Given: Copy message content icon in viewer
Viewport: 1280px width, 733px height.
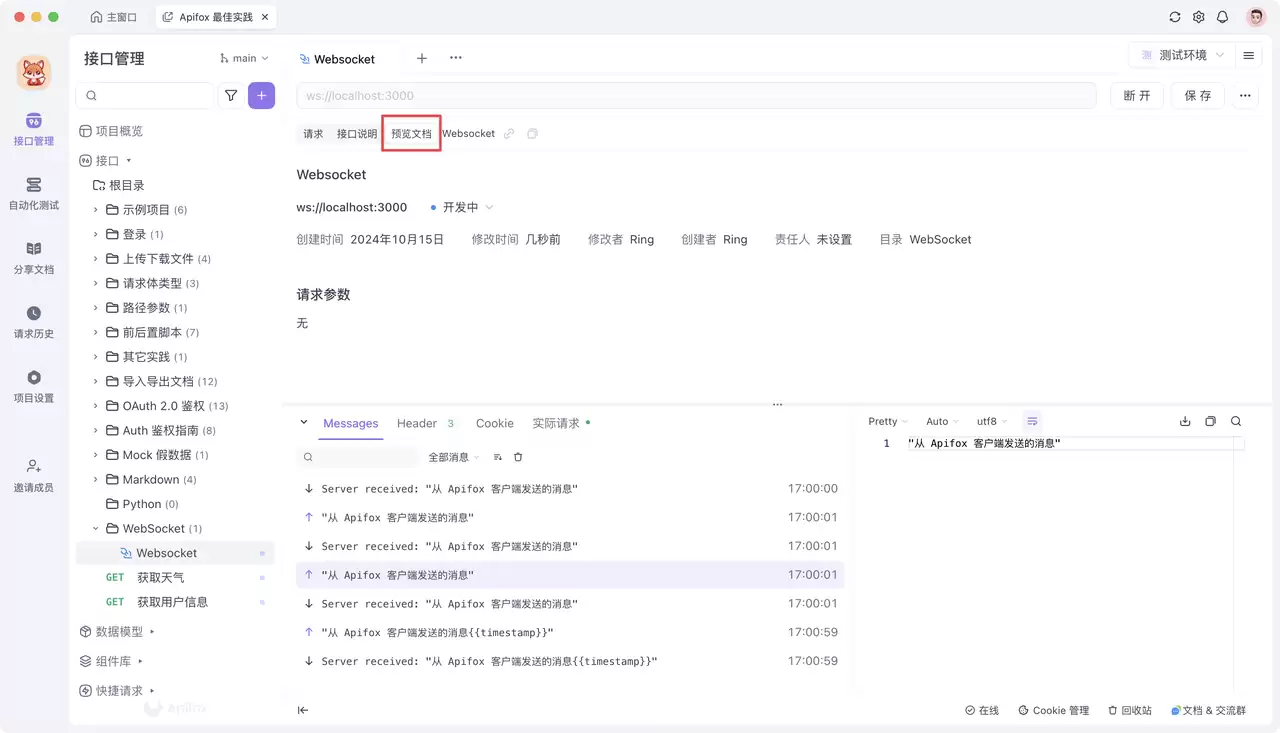Looking at the screenshot, I should (x=1210, y=421).
